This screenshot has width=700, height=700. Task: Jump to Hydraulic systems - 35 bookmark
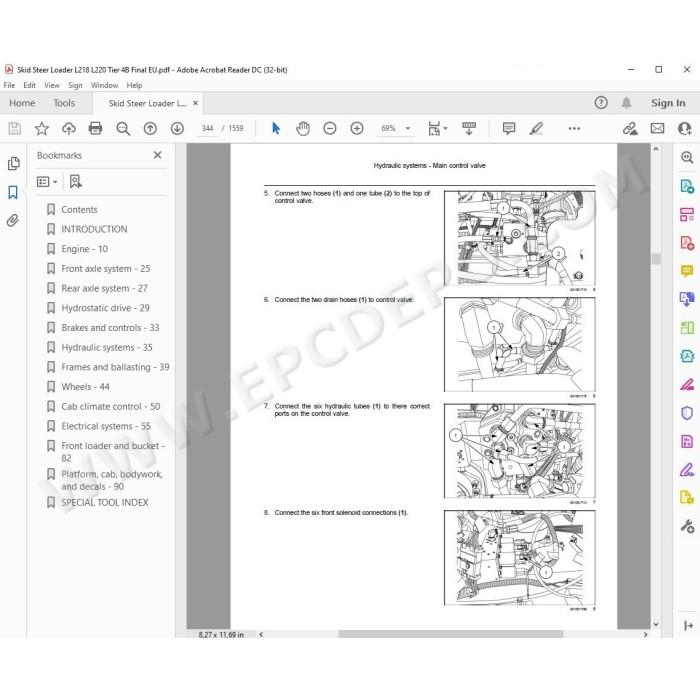pyautogui.click(x=107, y=347)
